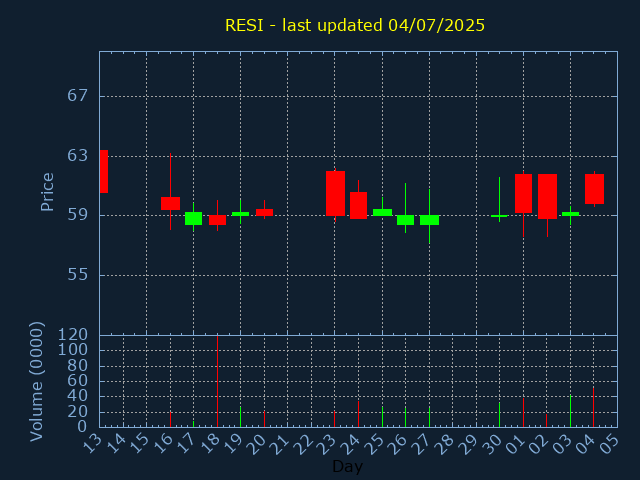The height and width of the screenshot is (480, 640).
Task: Click the chart title RESI - last updated 04/07/2025
Action: click(x=355, y=25)
